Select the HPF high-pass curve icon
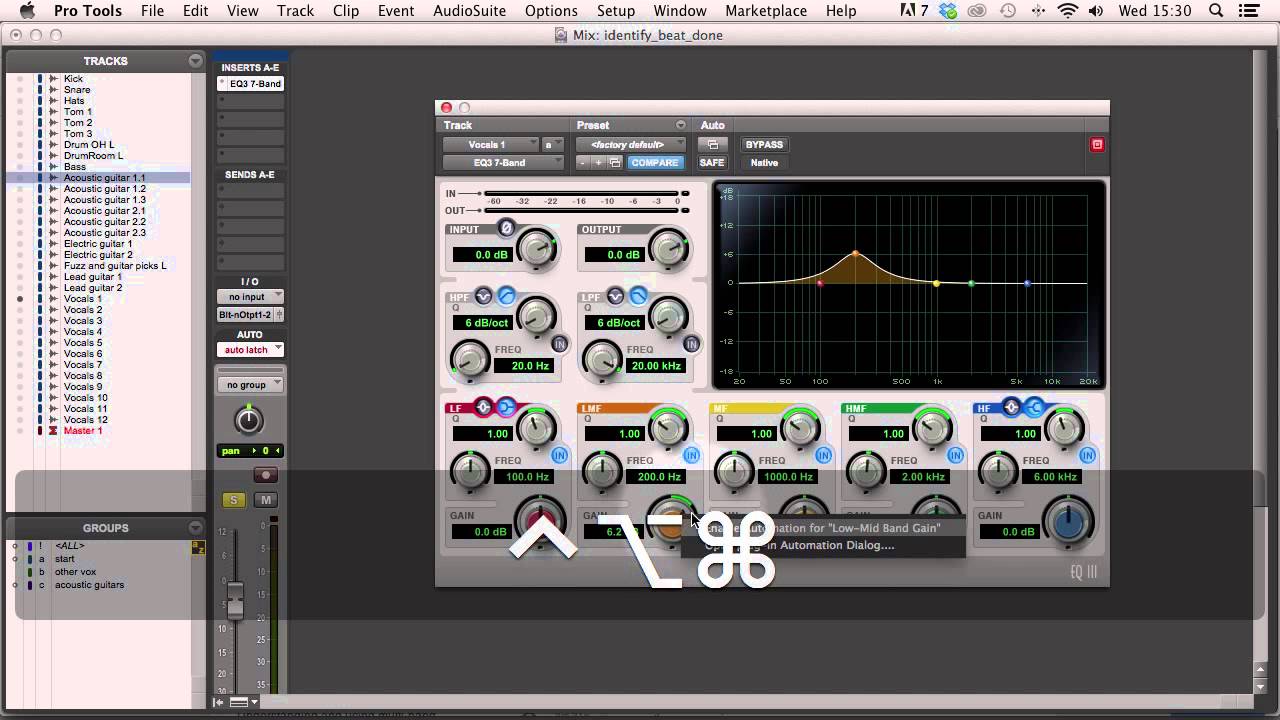Viewport: 1280px width, 720px height. pyautogui.click(x=506, y=296)
